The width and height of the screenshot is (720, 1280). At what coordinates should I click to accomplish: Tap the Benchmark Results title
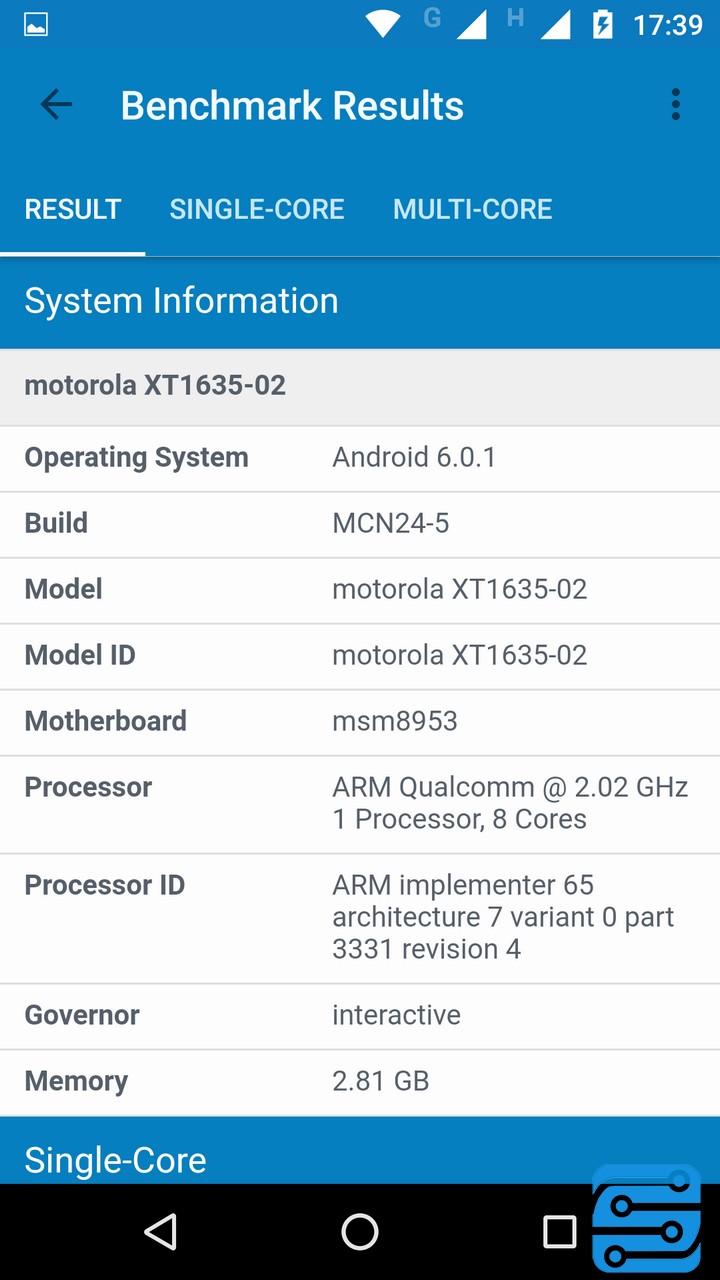pos(292,105)
